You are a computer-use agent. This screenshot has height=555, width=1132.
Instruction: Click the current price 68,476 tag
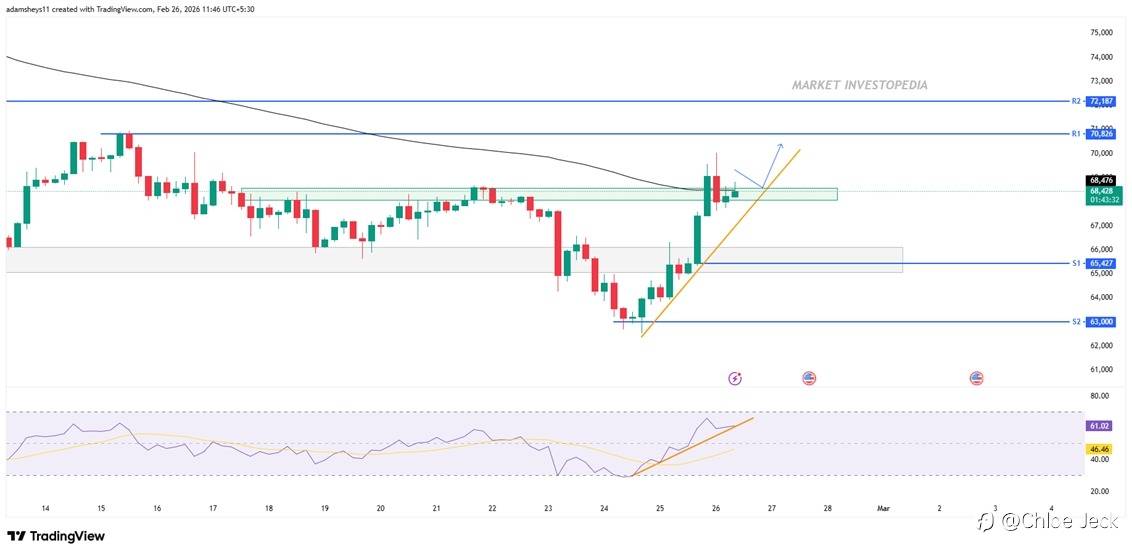pyautogui.click(x=1101, y=180)
